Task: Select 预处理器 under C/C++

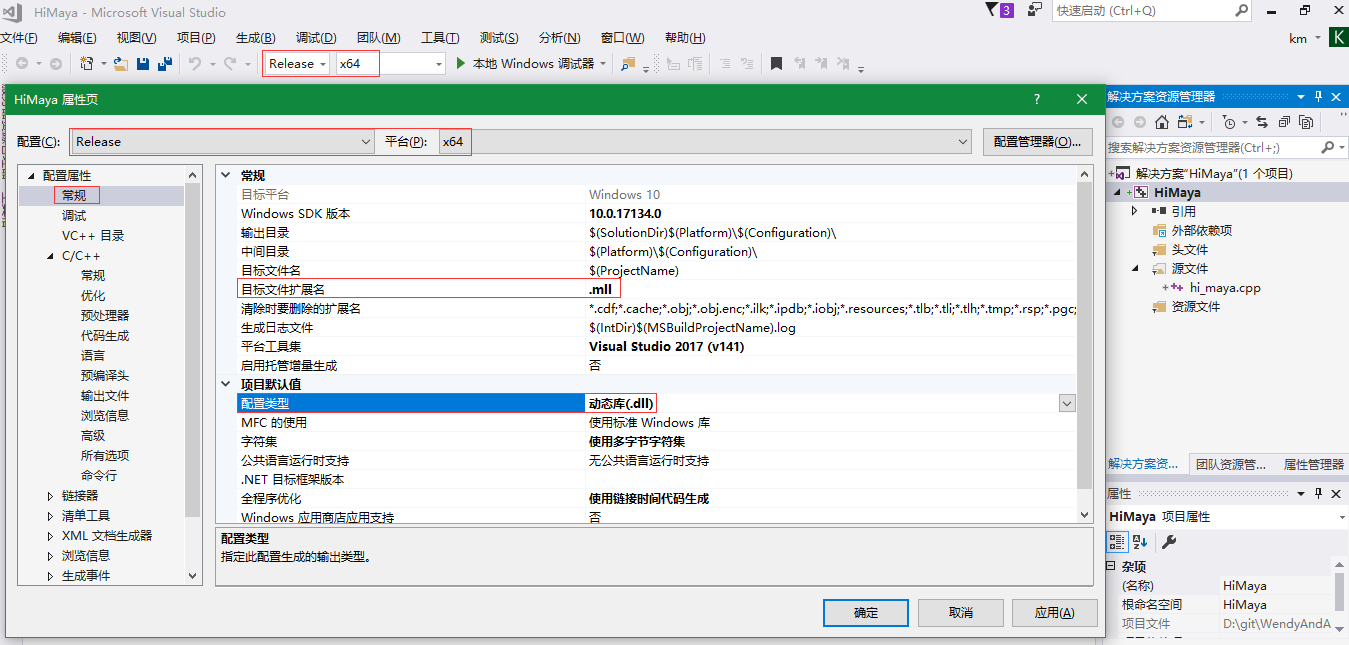Action: [x=105, y=315]
